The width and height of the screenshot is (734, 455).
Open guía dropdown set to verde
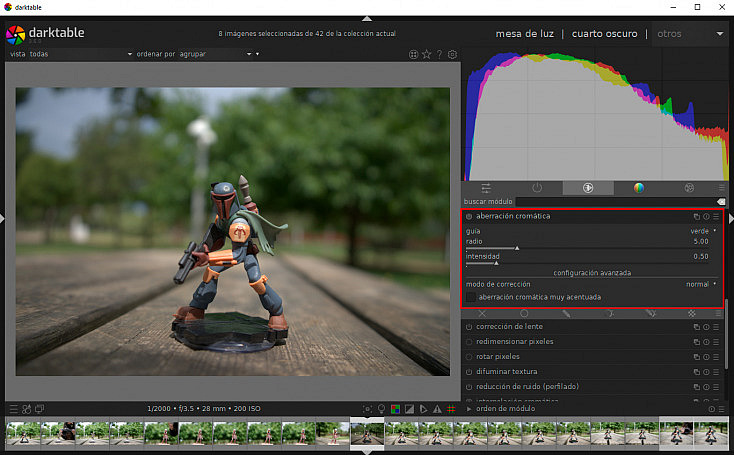[591, 231]
